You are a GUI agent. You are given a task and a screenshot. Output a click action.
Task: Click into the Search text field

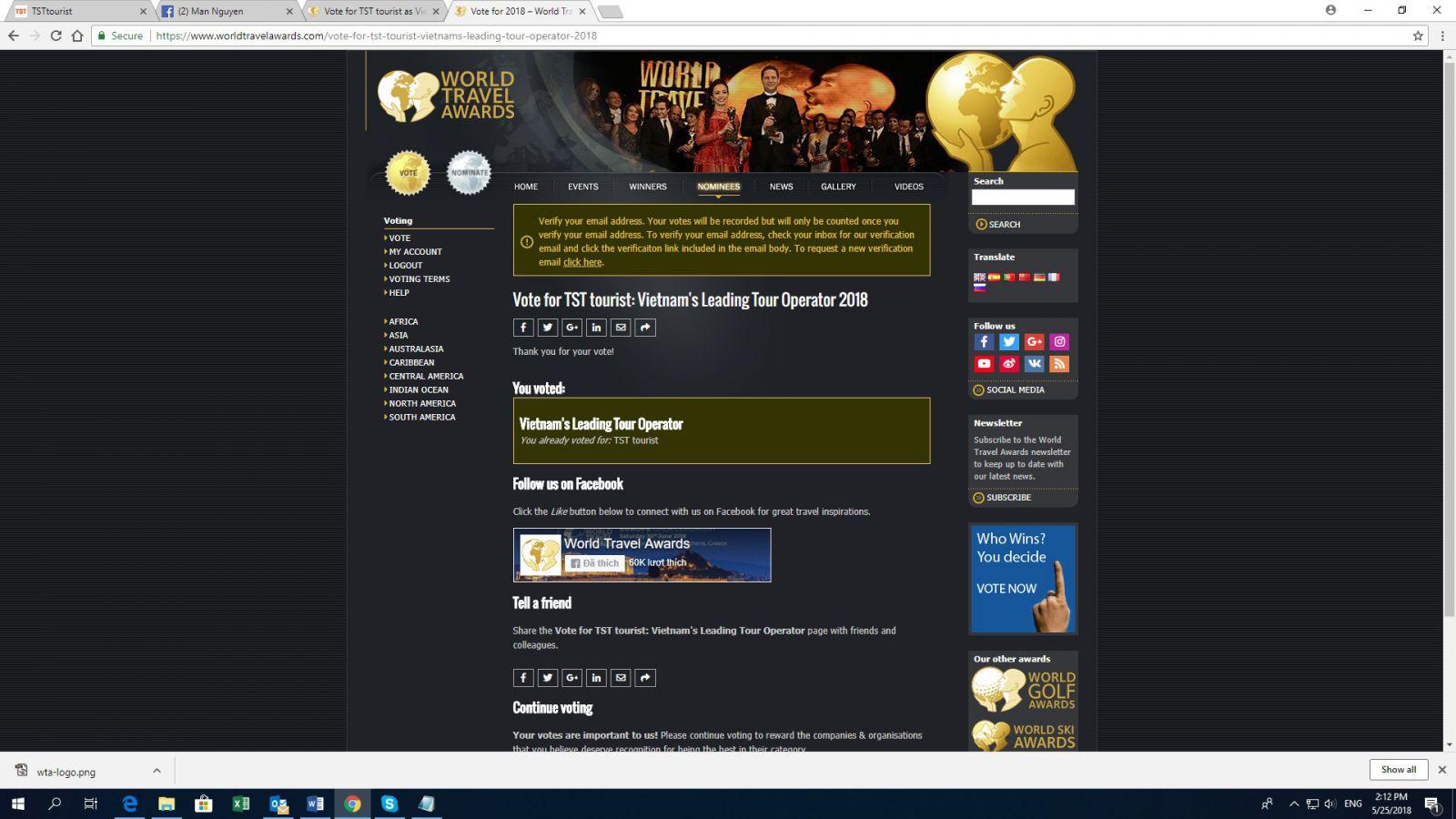click(1022, 197)
